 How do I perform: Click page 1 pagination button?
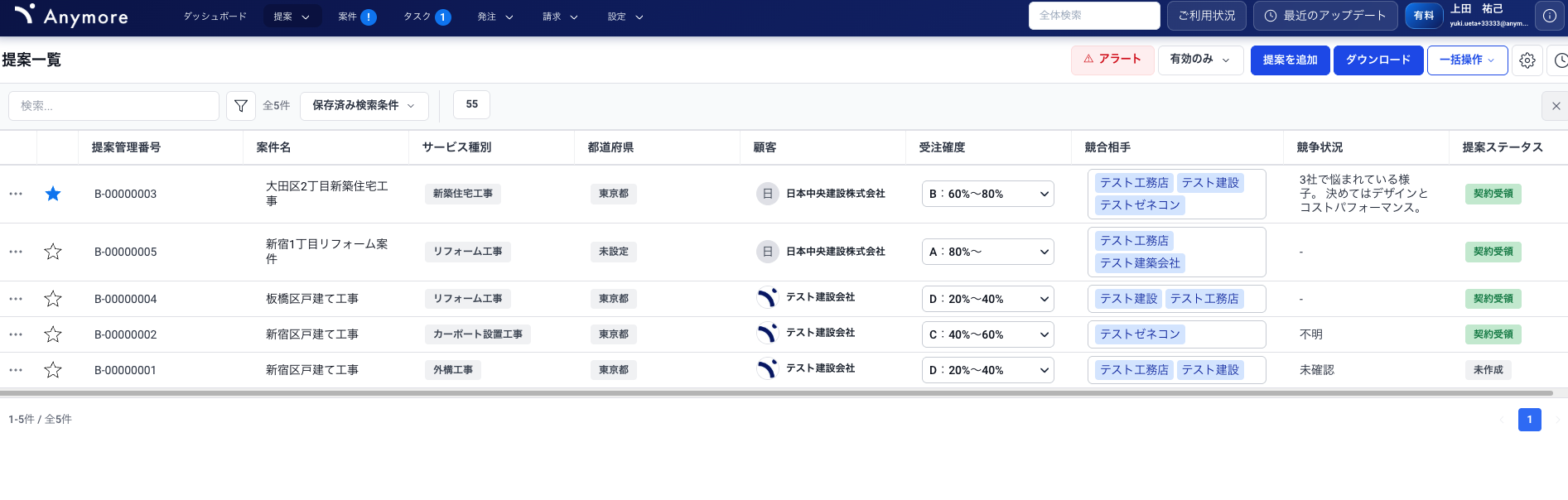tap(1529, 420)
